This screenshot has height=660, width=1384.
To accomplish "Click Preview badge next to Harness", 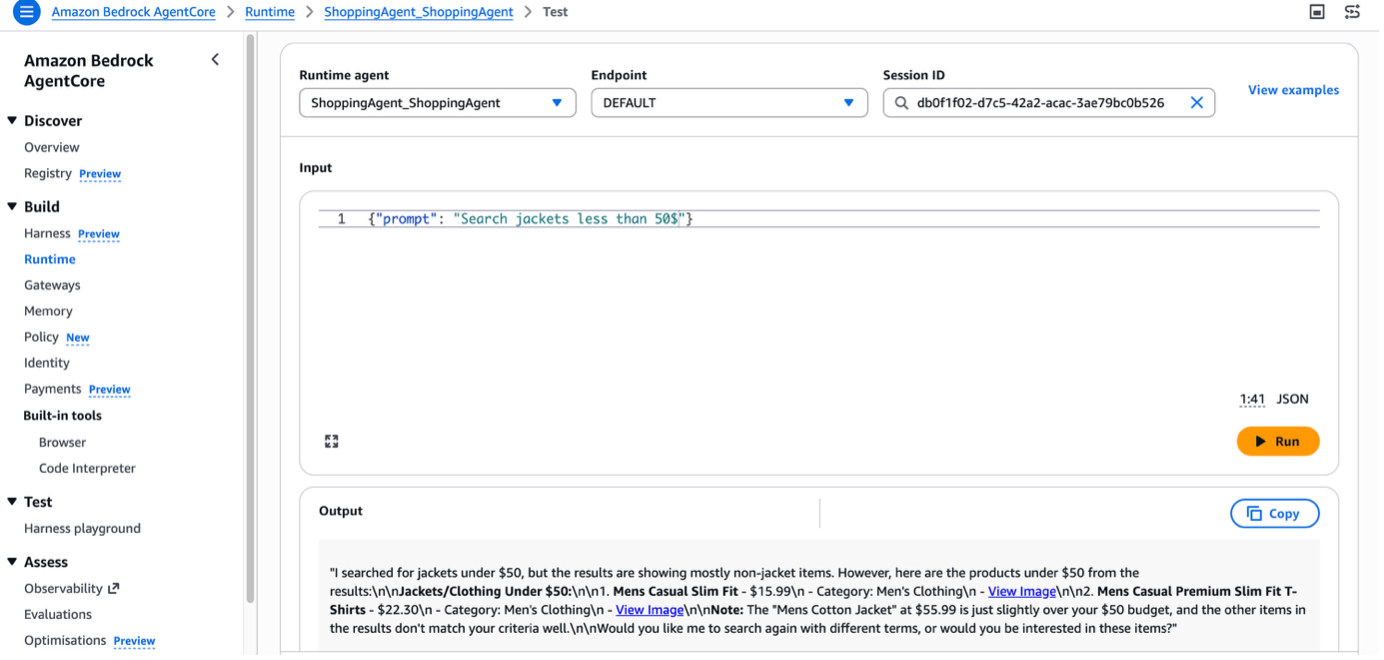I will click(x=99, y=234).
